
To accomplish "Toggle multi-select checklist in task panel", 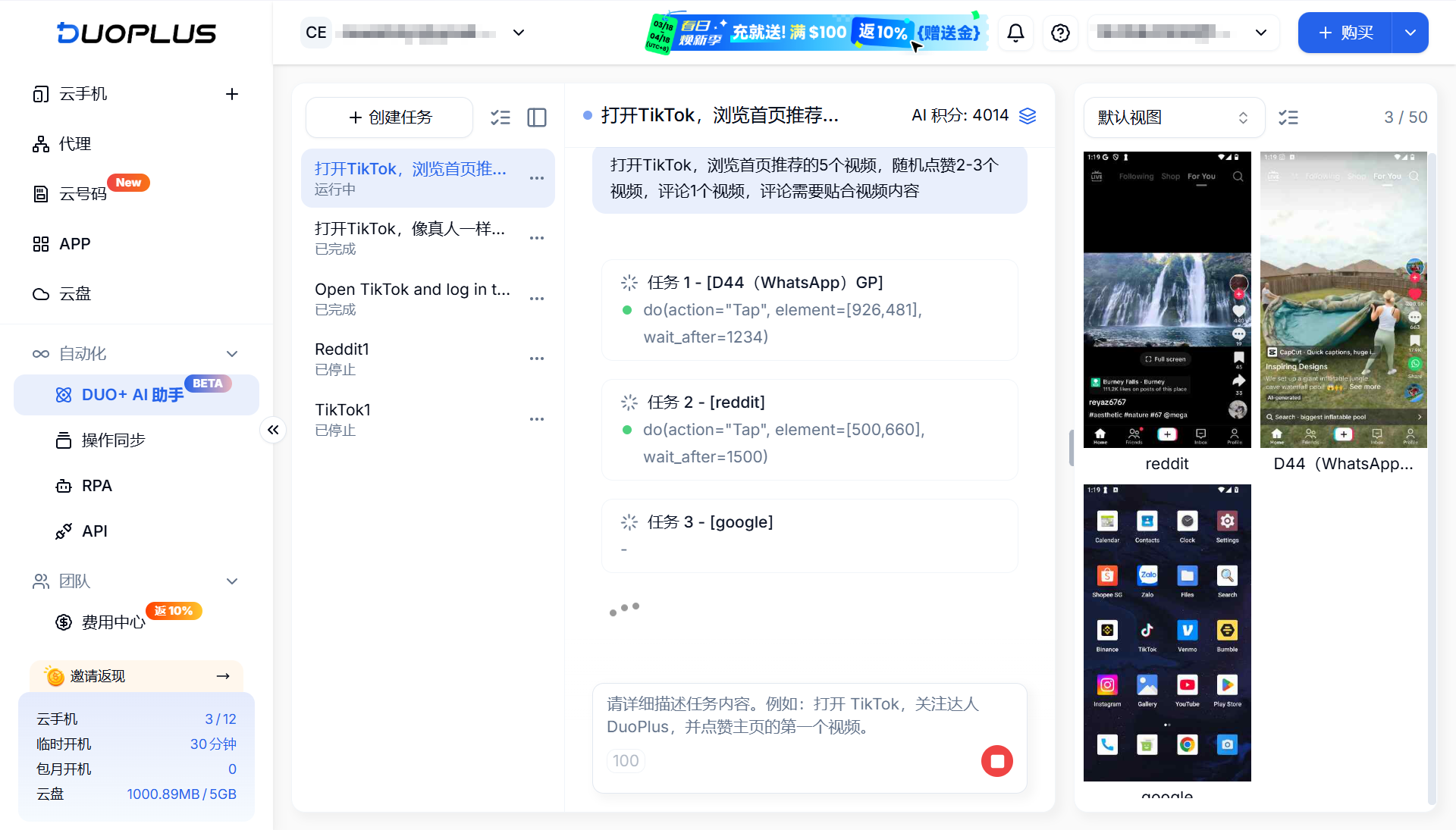I will pyautogui.click(x=500, y=117).
